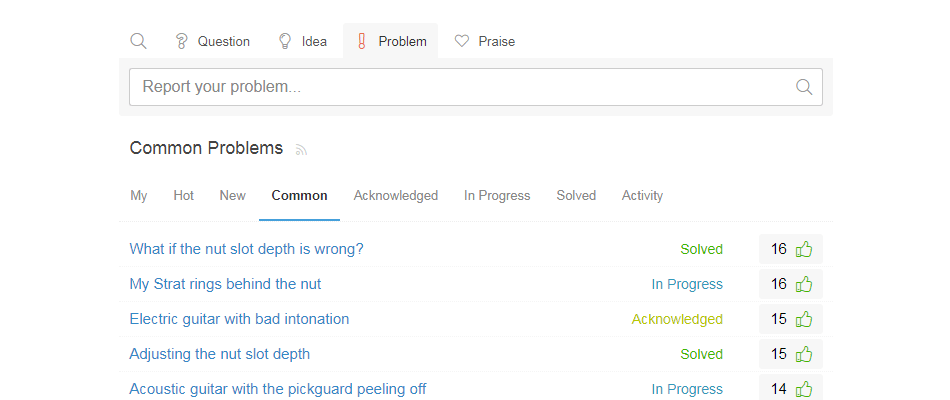
Task: Filter by Acknowledged problems
Action: click(x=396, y=196)
